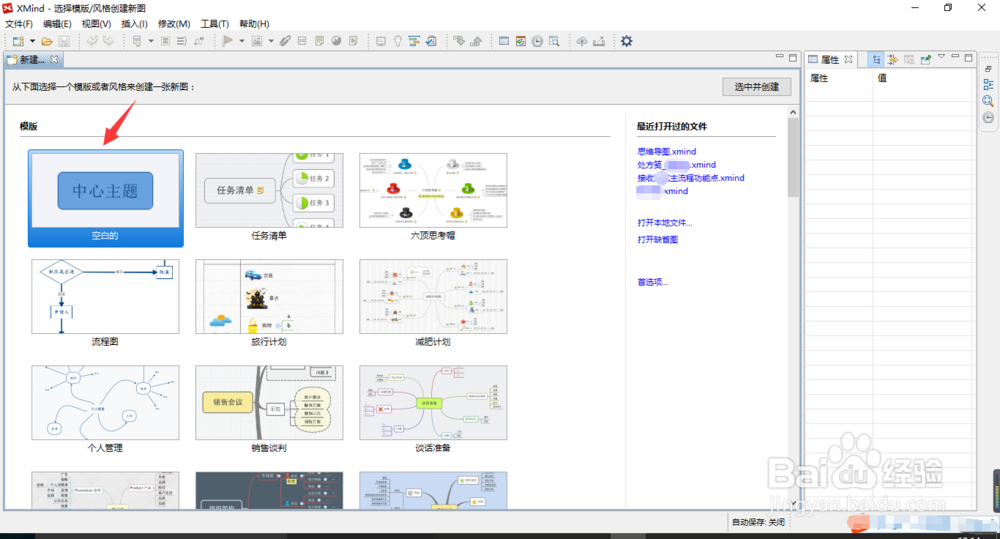Click Pin to selection icon in Properties

(x=926, y=59)
